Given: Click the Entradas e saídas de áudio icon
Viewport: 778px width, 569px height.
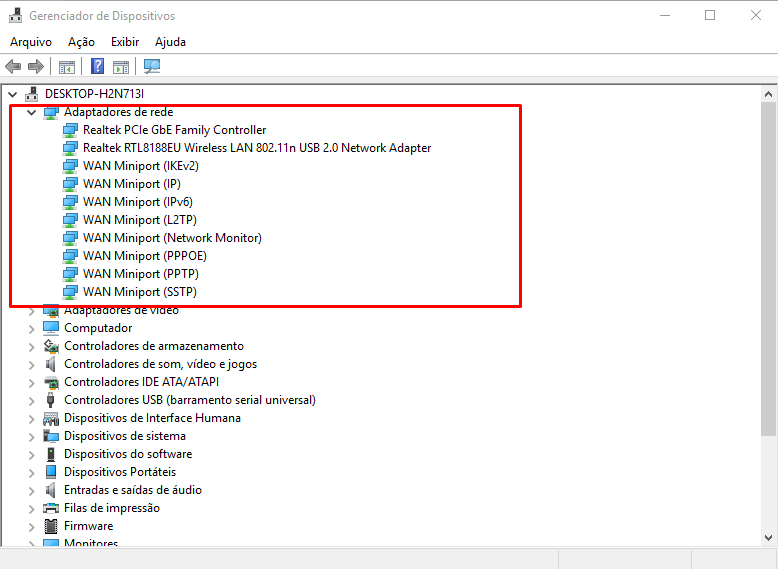Looking at the screenshot, I should [51, 490].
